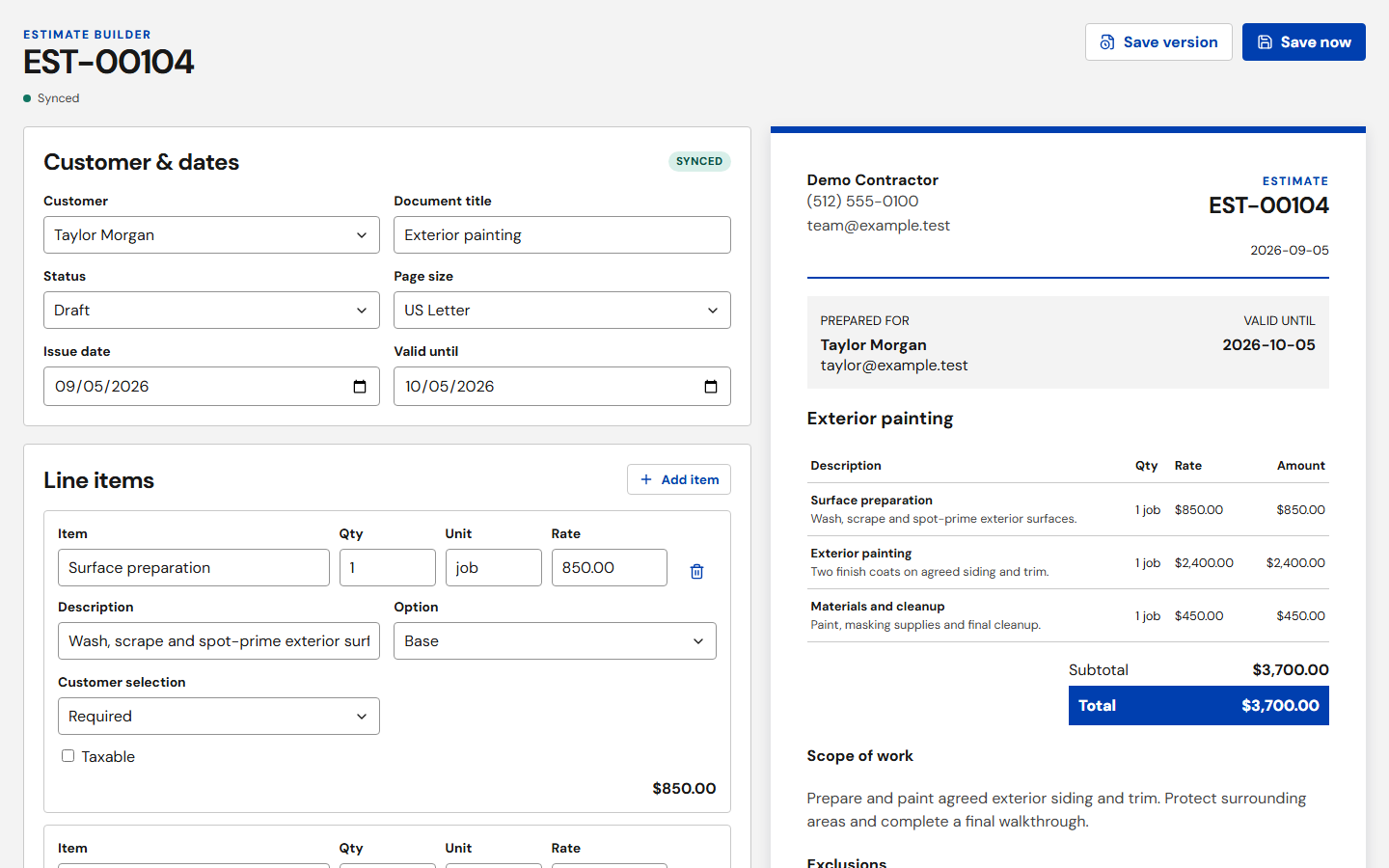This screenshot has height=868, width=1389.
Task: Click the Customer & dates section heading
Action: coord(142,162)
